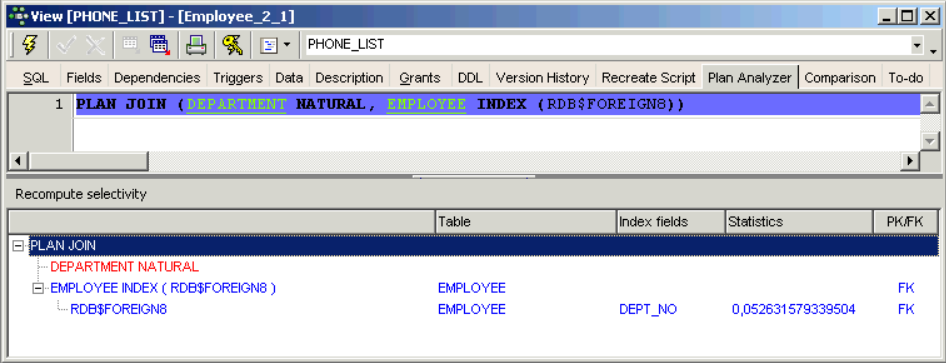Open the dropdown arrow next to document icon
Viewport: 946px width, 363px height.
pyautogui.click(x=287, y=45)
